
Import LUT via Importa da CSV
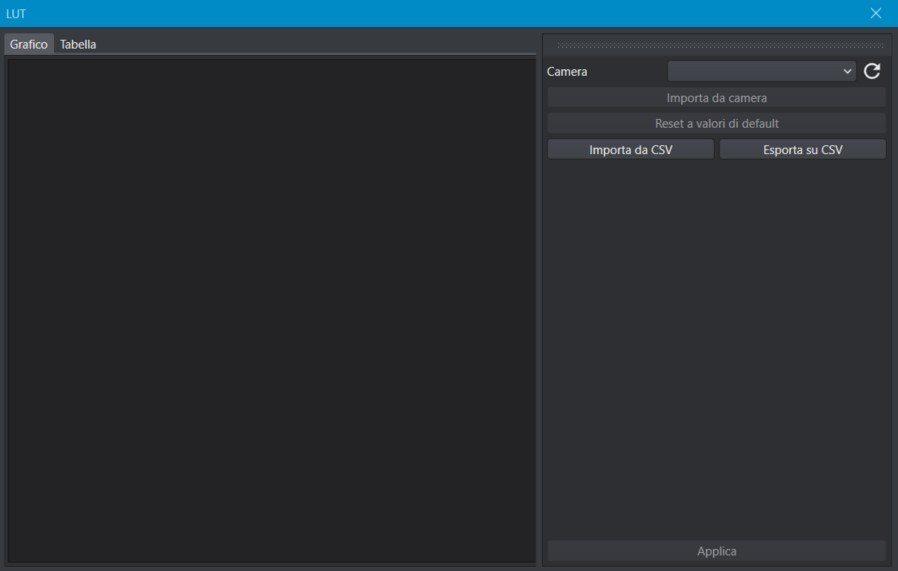pos(631,149)
